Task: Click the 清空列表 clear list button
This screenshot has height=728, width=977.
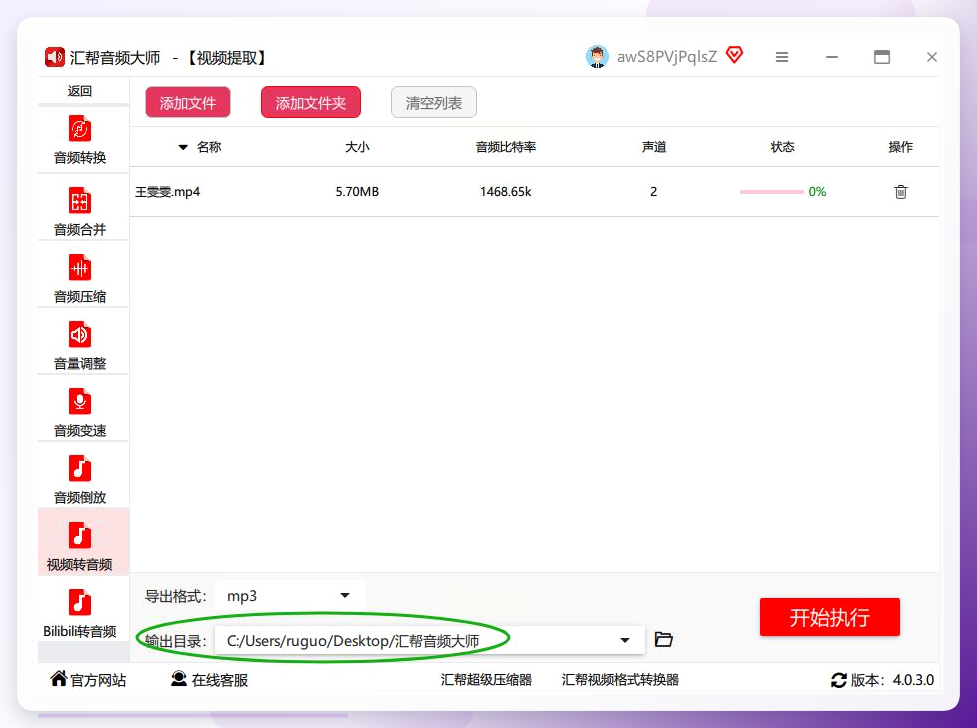Action: tap(434, 102)
